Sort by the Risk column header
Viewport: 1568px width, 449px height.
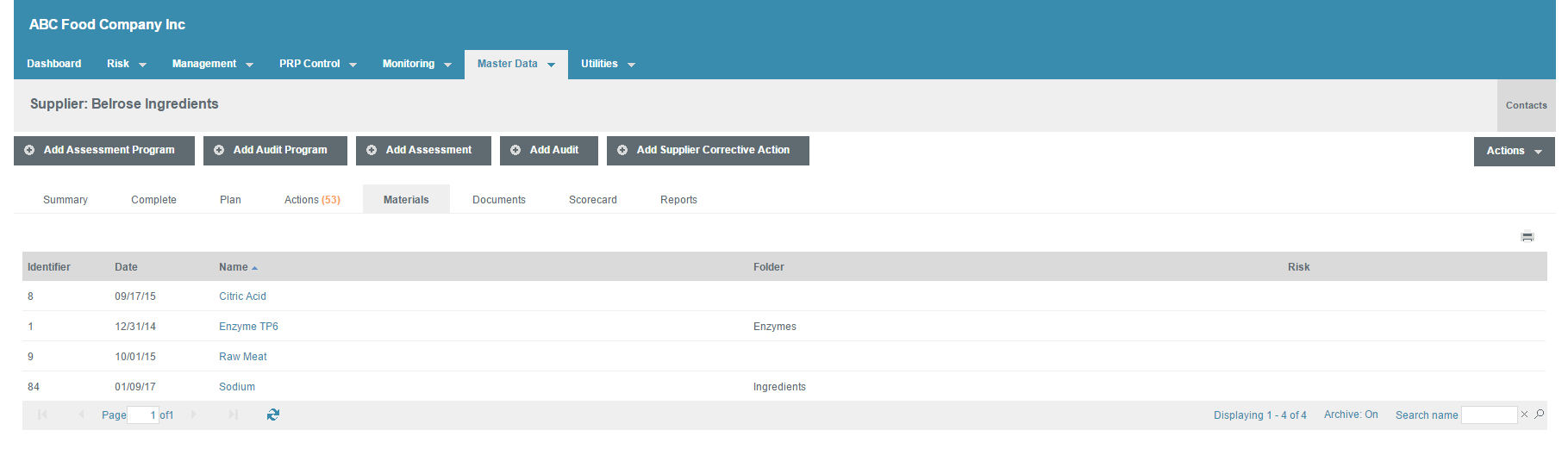click(x=1299, y=267)
